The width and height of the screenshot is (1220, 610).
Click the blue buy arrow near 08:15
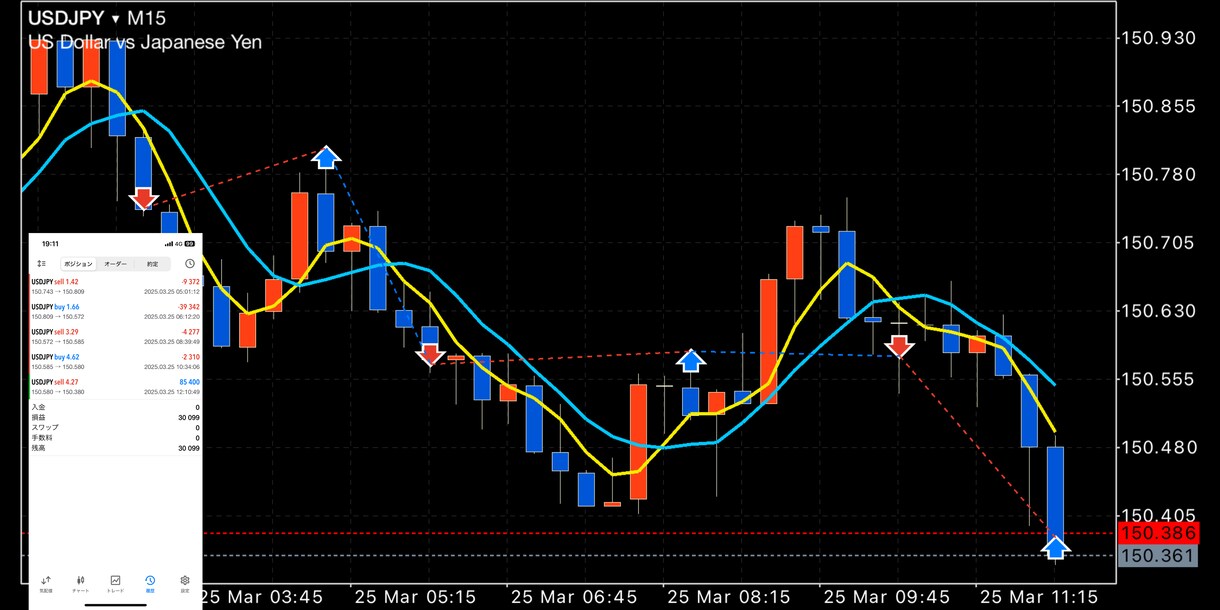click(691, 360)
